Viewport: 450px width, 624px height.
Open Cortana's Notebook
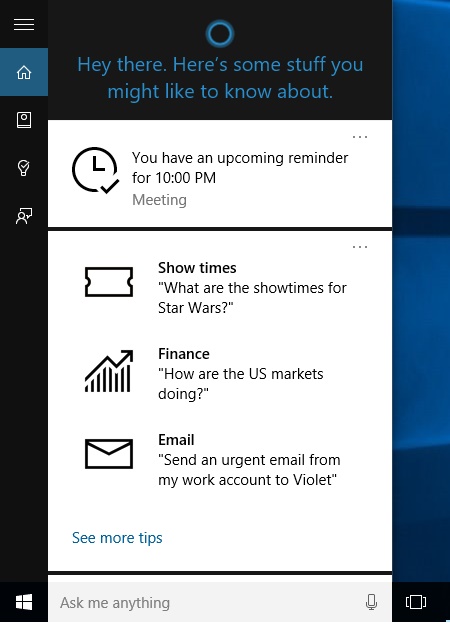[24, 120]
